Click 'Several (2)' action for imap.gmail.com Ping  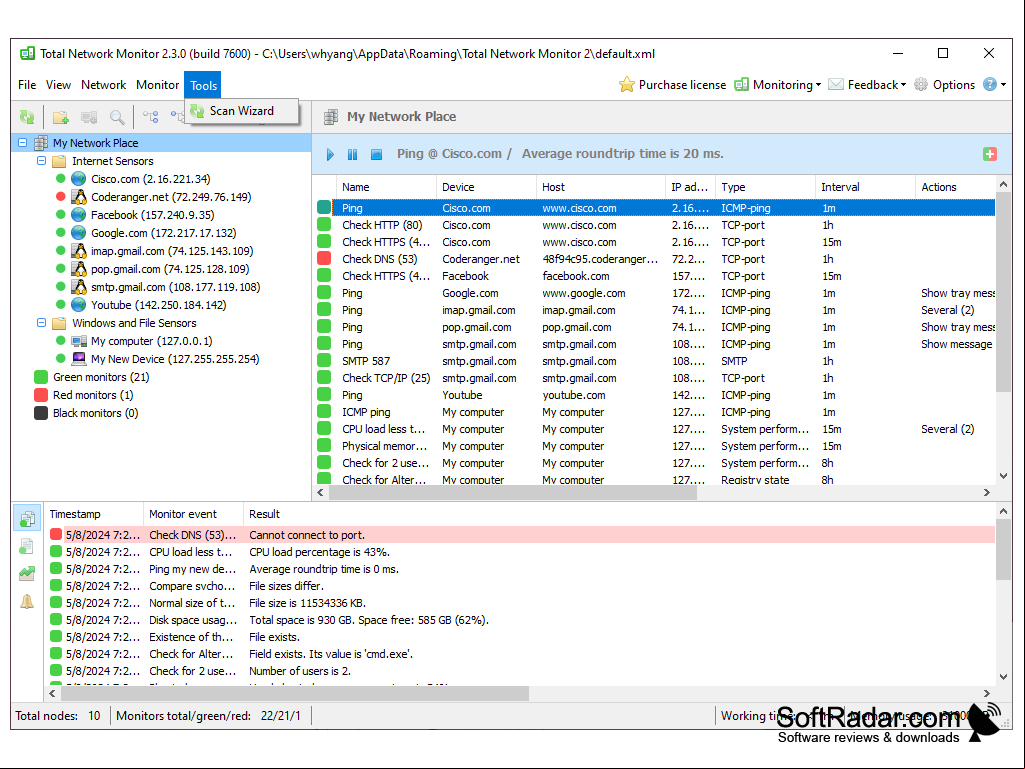click(x=947, y=310)
